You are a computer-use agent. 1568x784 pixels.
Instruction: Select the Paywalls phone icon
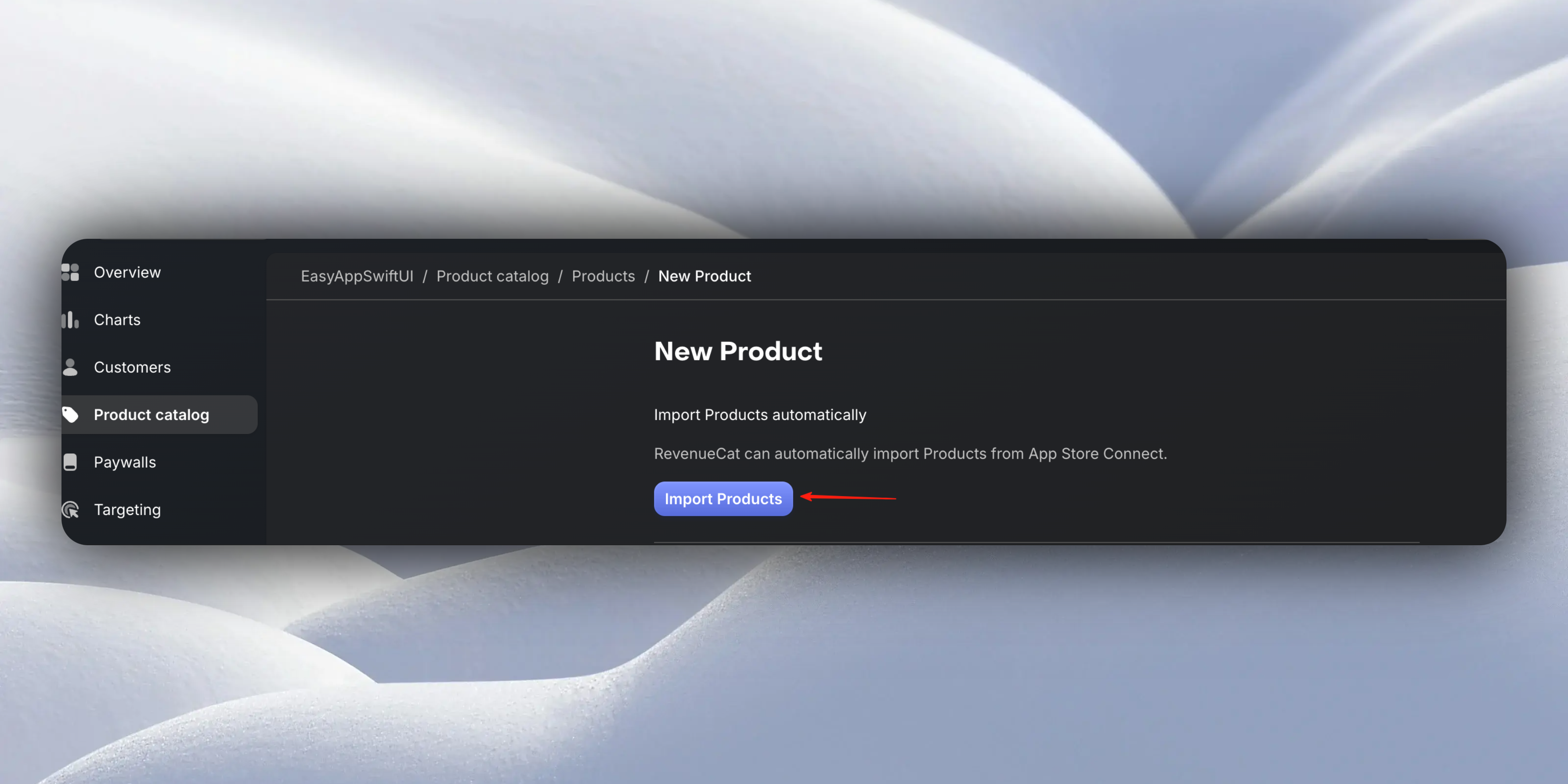pos(71,462)
